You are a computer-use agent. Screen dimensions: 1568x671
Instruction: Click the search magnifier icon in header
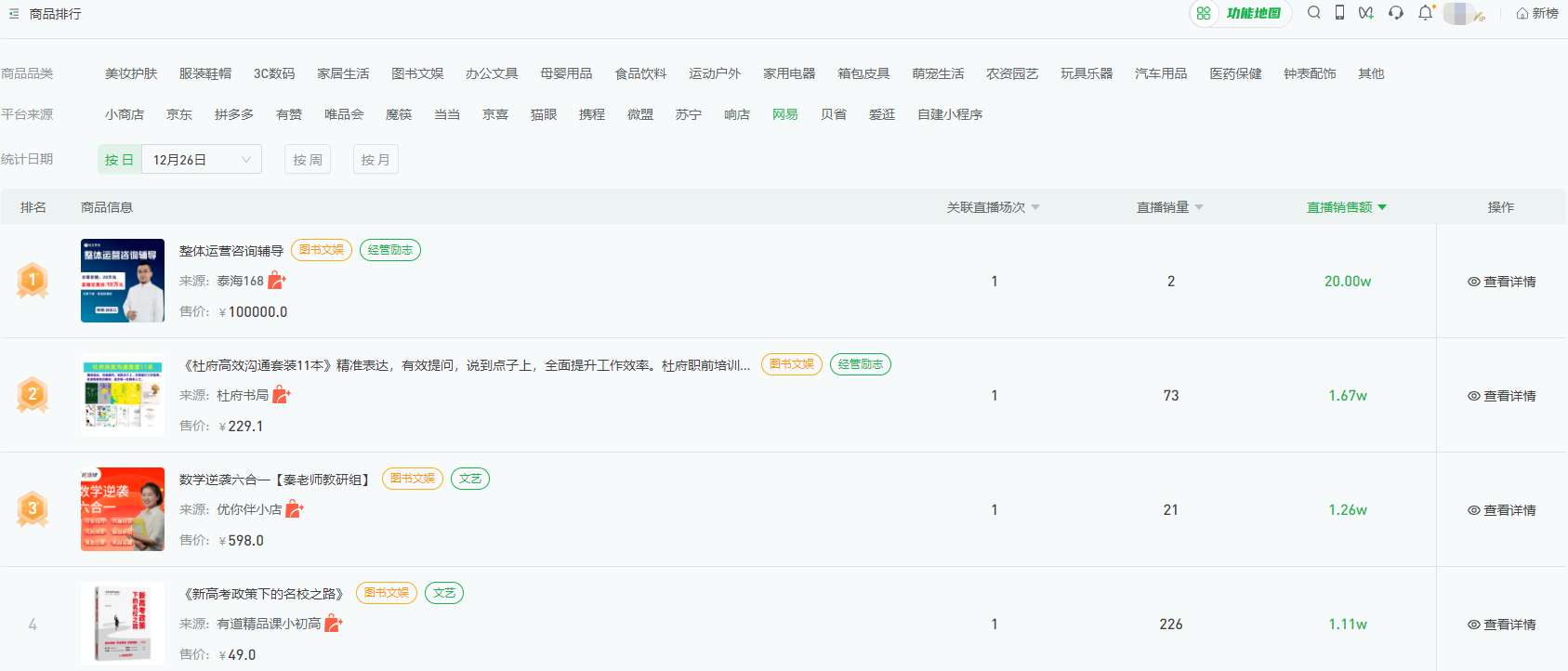pos(1313,13)
